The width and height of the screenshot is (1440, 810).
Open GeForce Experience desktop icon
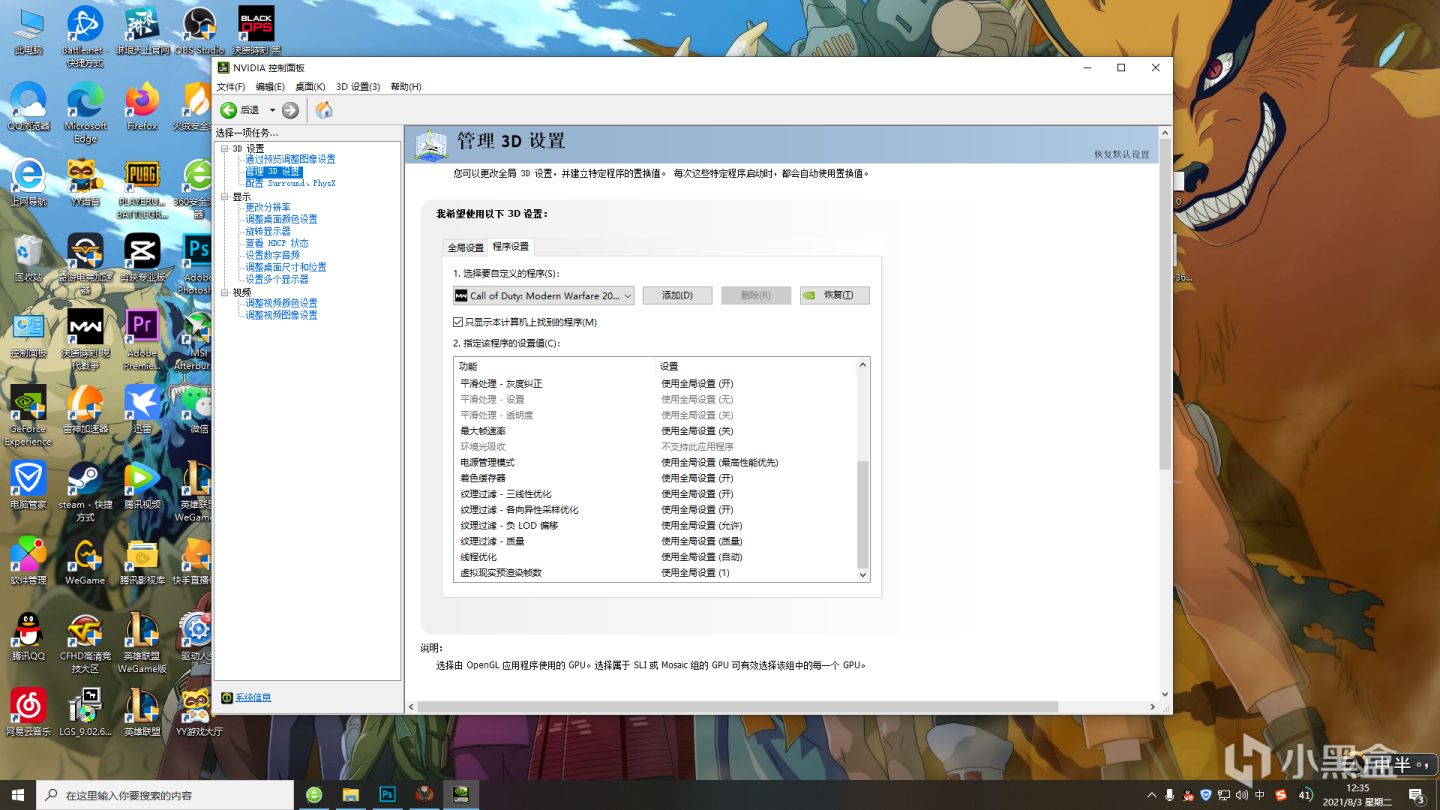point(28,416)
